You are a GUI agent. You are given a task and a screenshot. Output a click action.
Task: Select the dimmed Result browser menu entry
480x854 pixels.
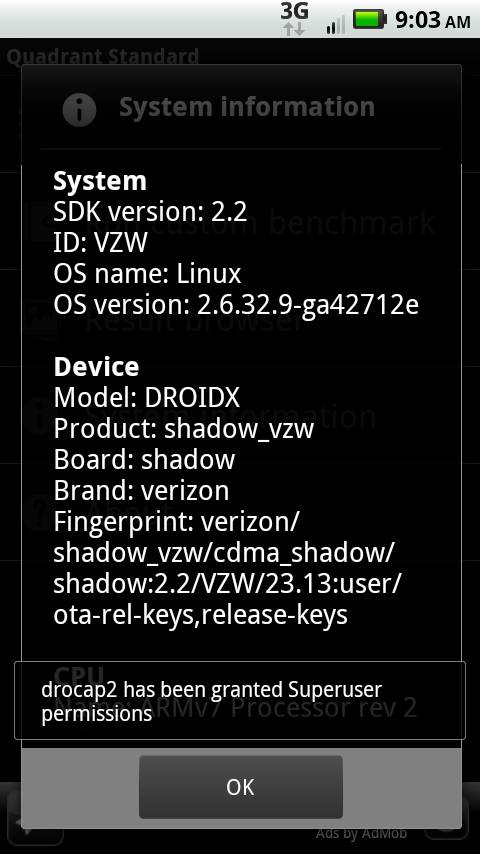click(193, 320)
